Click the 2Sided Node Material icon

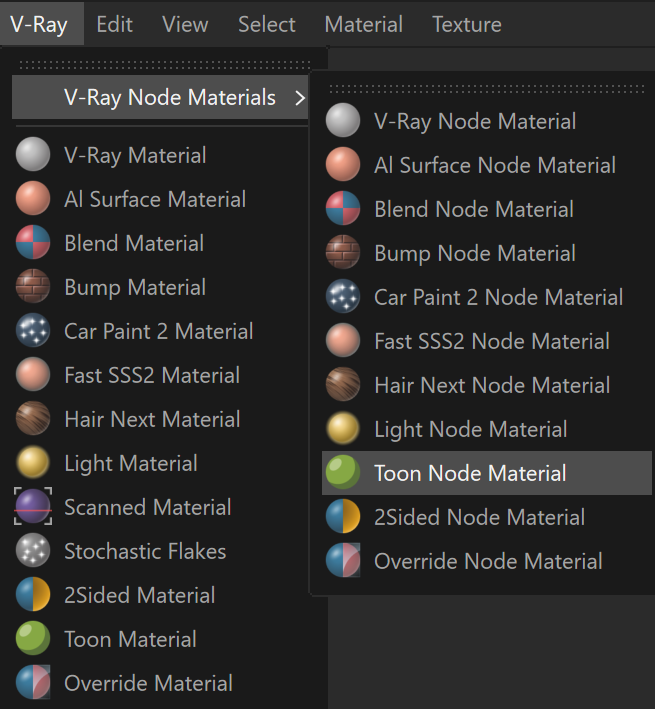[343, 516]
